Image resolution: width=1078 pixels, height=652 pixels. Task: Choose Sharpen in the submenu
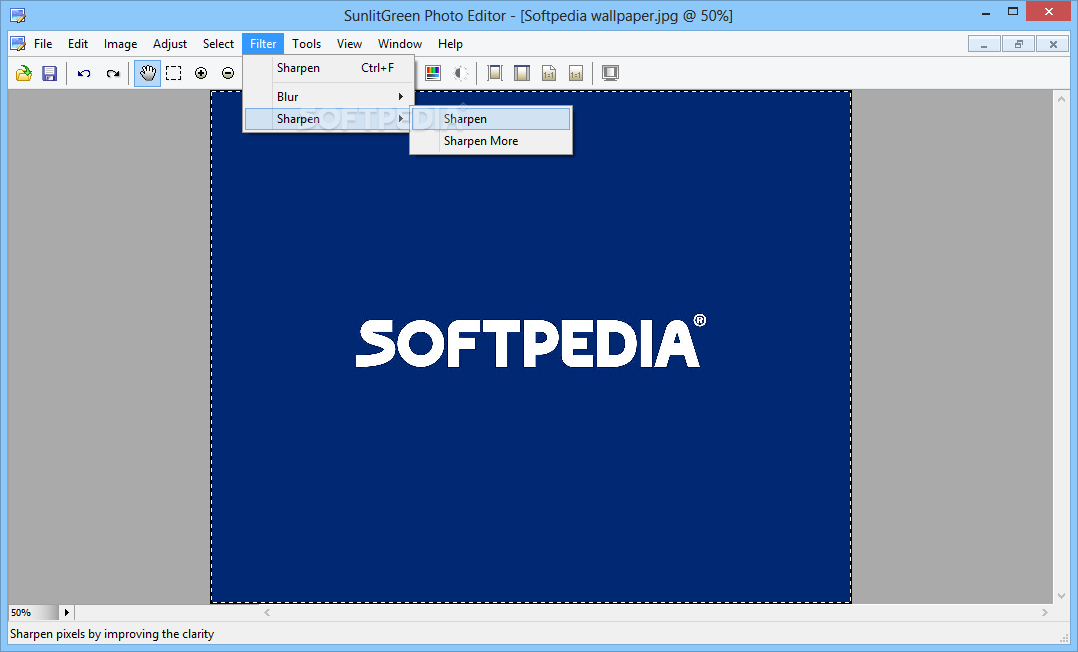tap(491, 119)
